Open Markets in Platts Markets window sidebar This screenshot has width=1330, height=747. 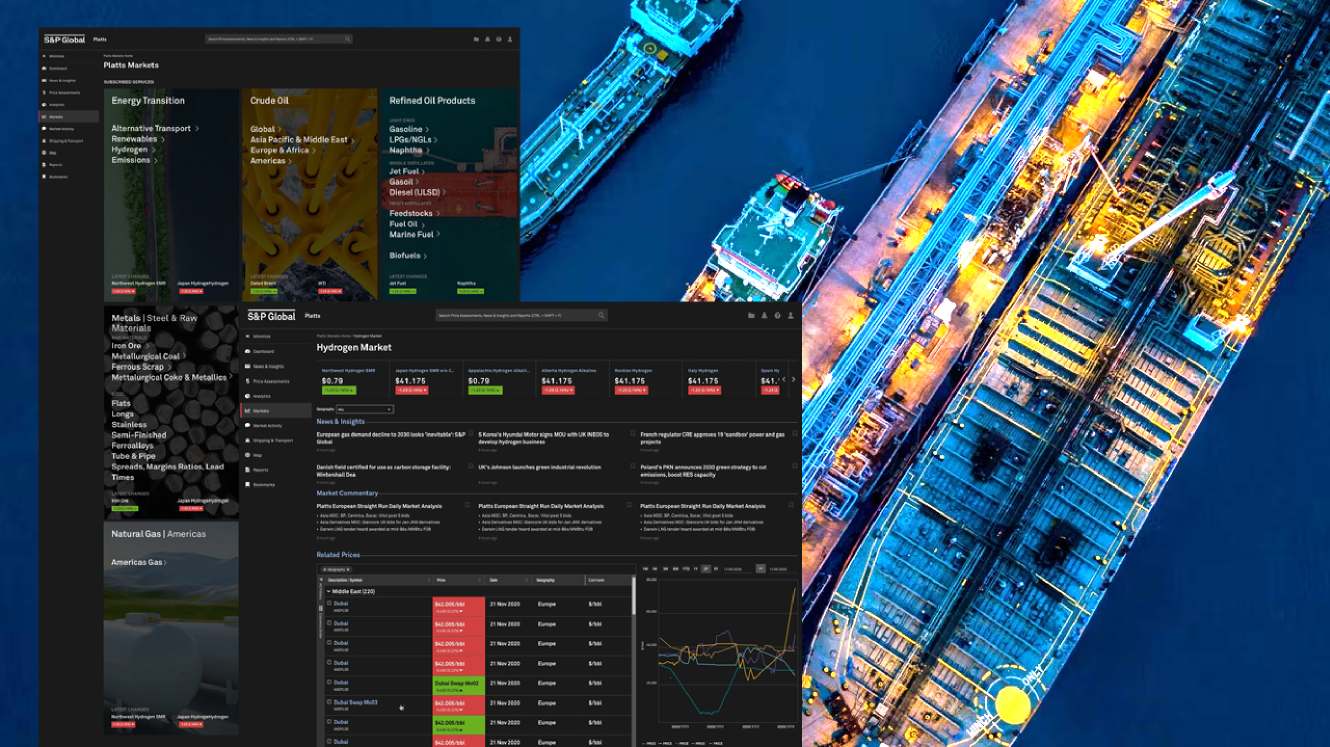[69, 117]
